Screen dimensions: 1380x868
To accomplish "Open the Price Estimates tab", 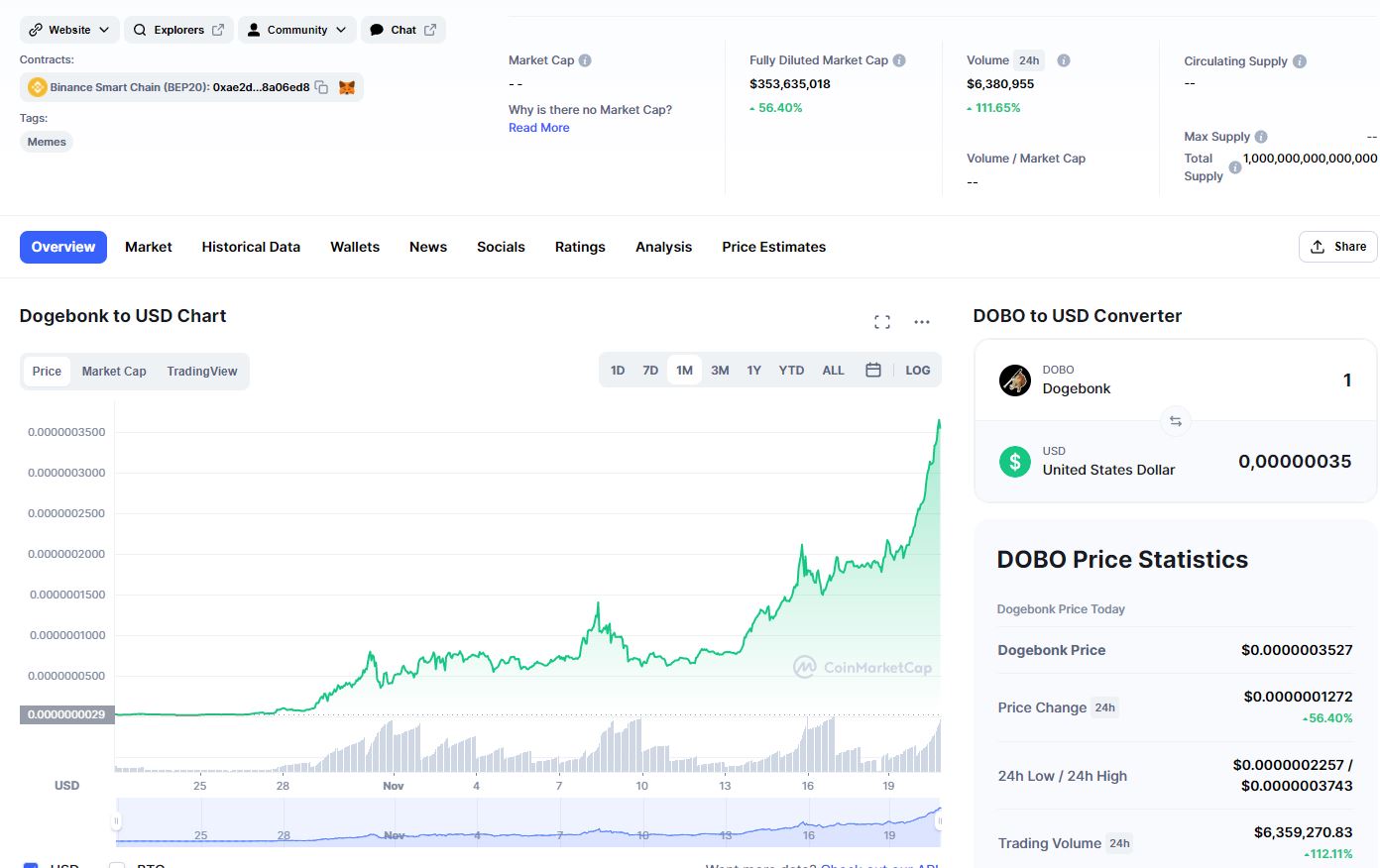I will tap(774, 247).
